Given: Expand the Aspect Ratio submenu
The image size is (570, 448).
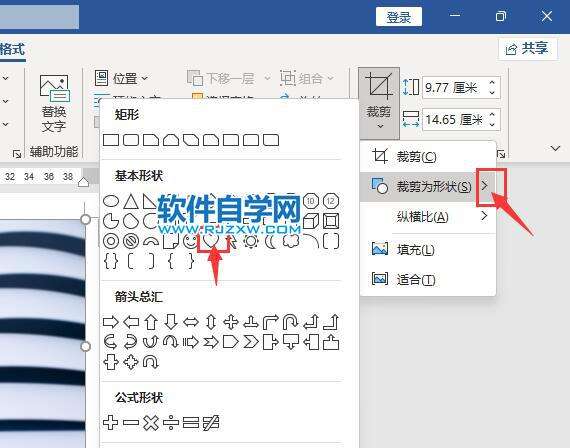Looking at the screenshot, I should click(428, 217).
